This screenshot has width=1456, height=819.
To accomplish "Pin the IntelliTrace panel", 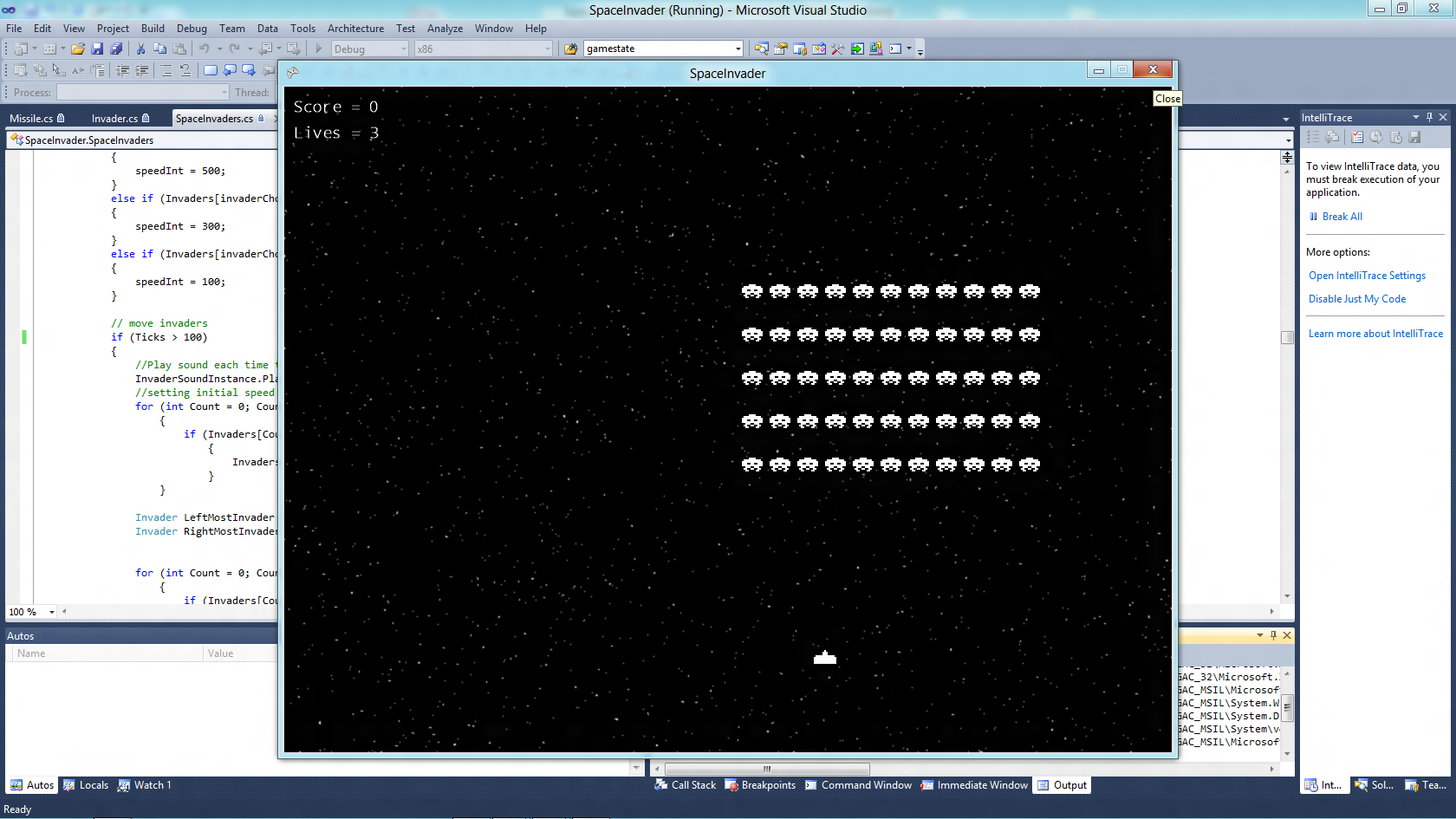I will (x=1429, y=117).
